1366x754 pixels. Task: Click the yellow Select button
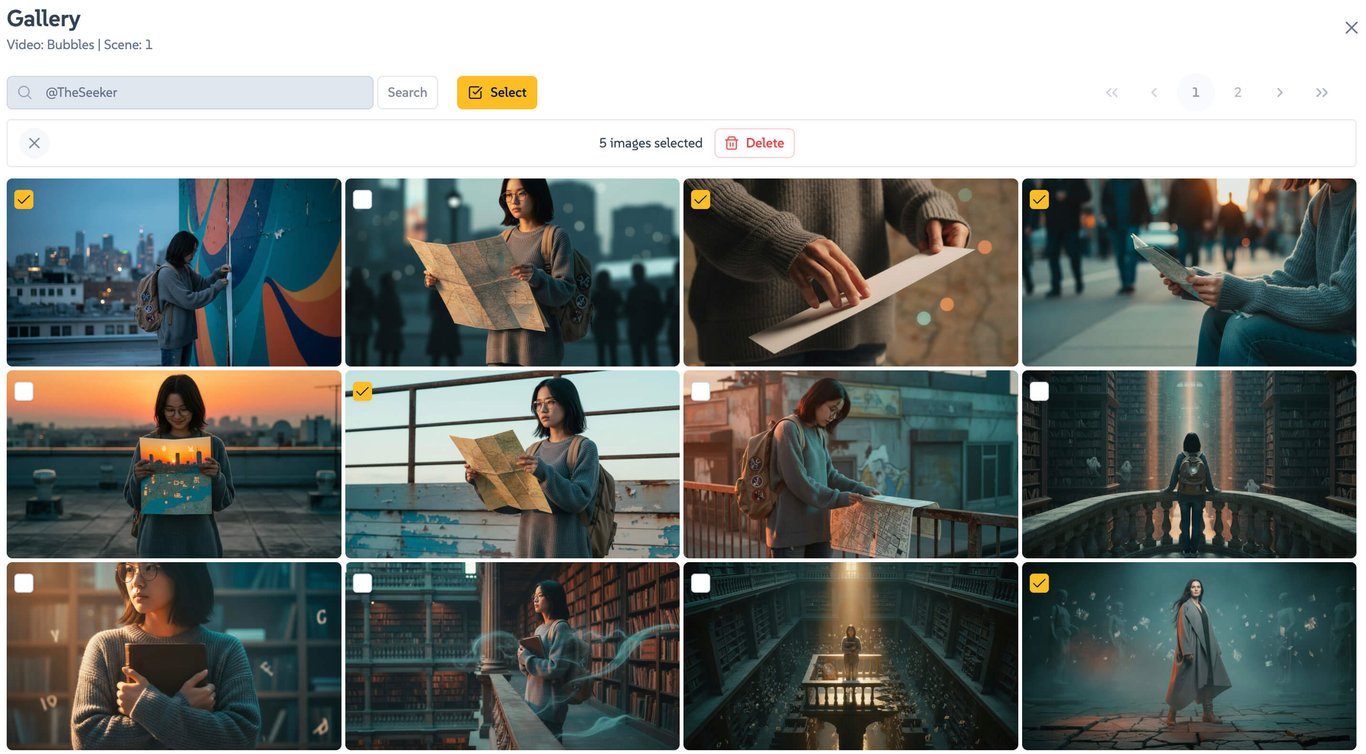click(x=497, y=93)
